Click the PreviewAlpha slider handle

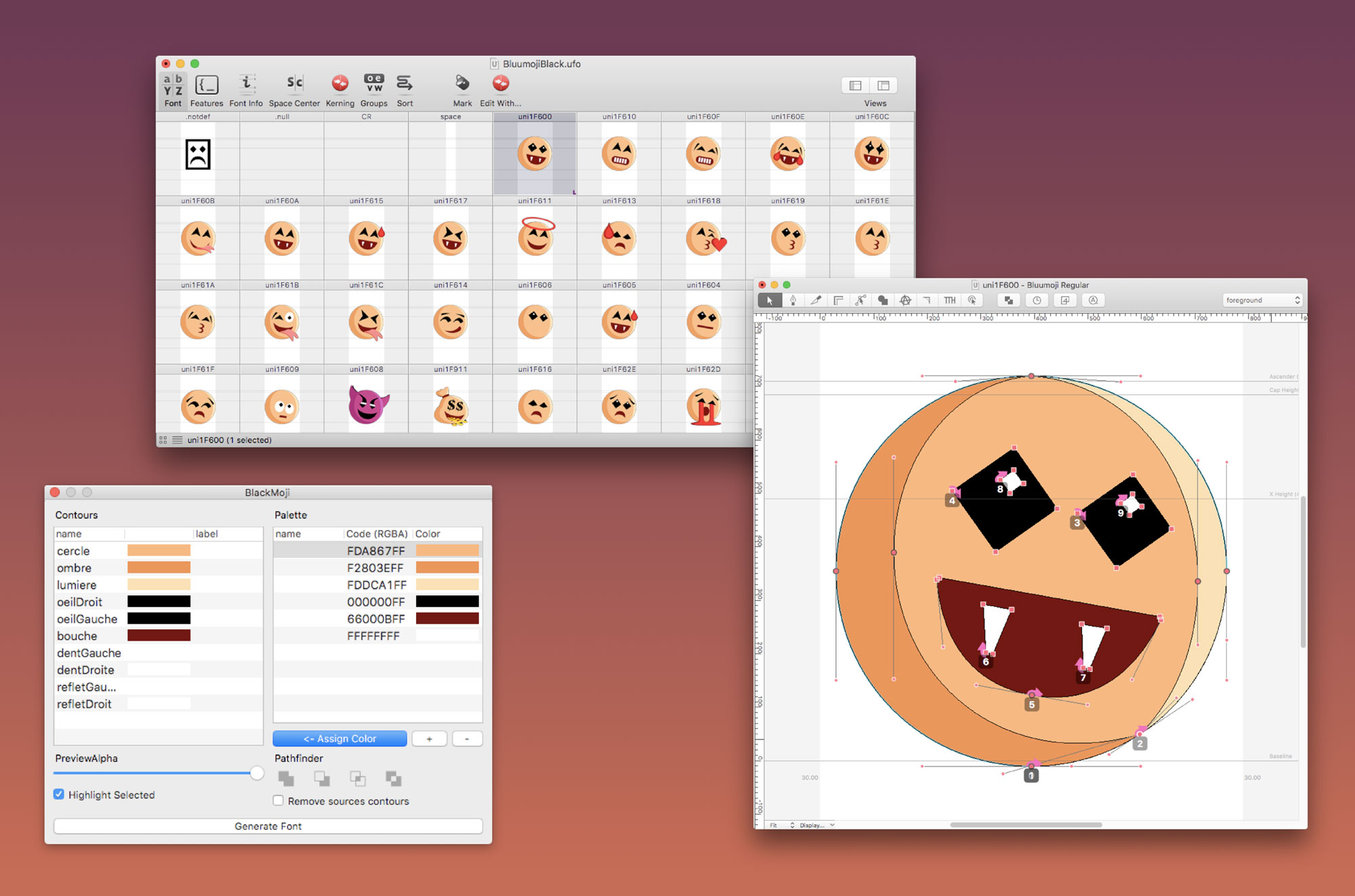[x=257, y=773]
